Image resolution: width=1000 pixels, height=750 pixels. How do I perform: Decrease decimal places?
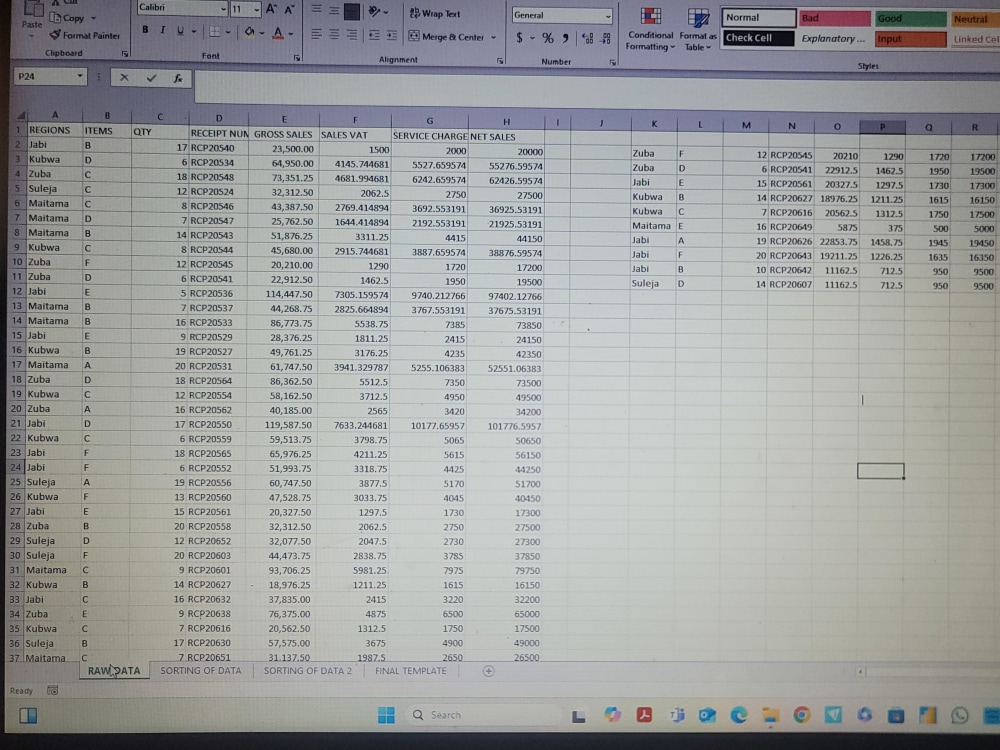(x=606, y=40)
